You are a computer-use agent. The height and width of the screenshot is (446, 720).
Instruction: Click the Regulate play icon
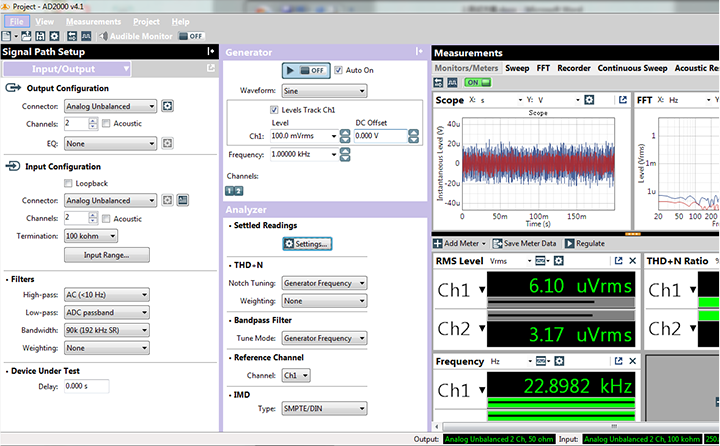tap(569, 243)
